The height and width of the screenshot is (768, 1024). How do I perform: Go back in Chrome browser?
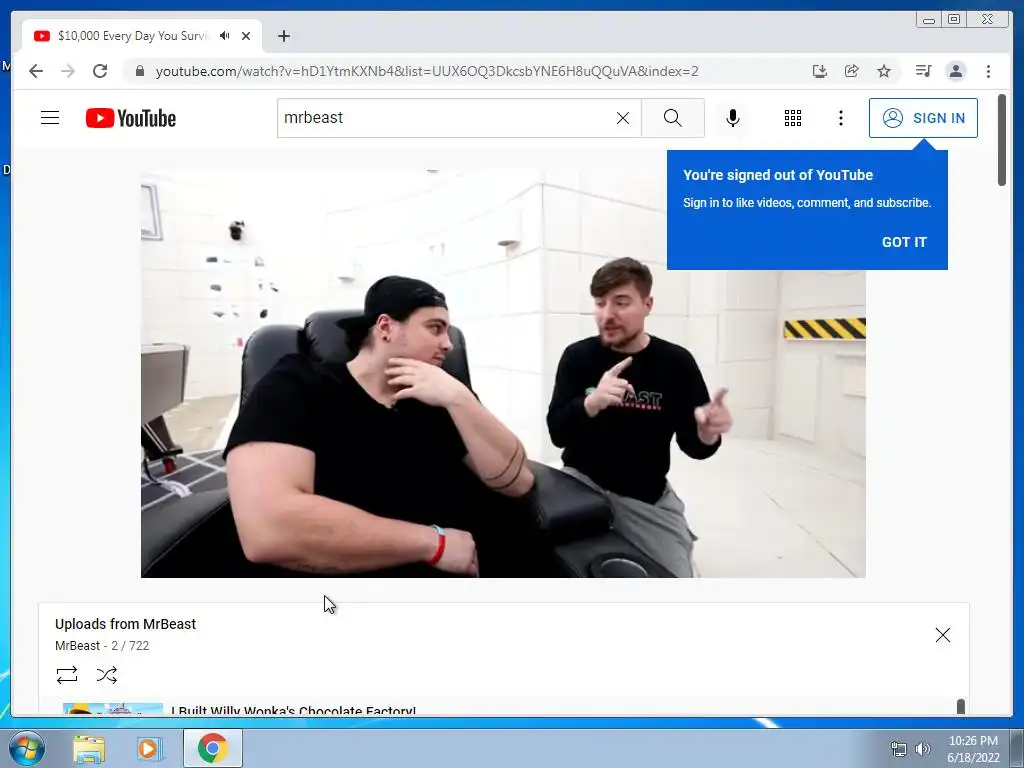pyautogui.click(x=36, y=71)
